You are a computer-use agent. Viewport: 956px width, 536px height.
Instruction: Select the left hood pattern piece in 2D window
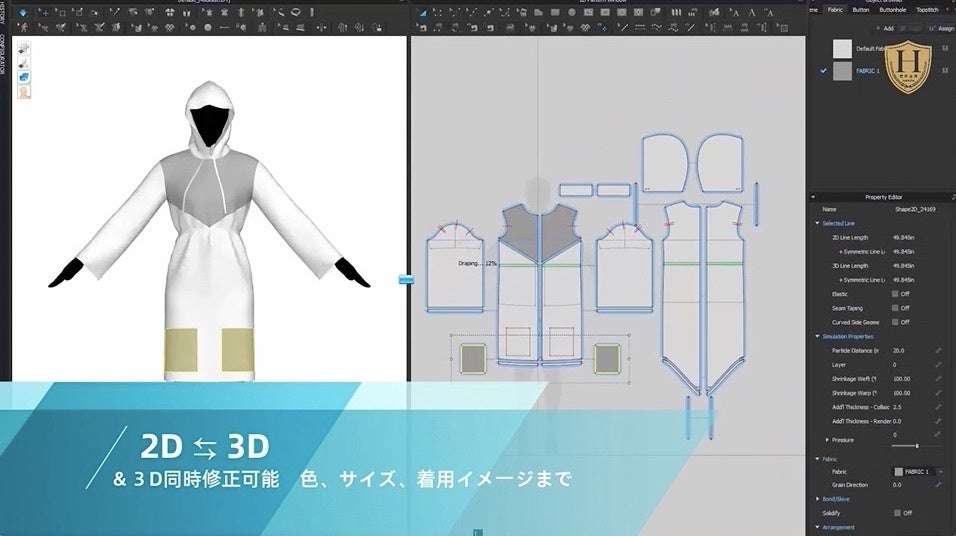click(665, 163)
